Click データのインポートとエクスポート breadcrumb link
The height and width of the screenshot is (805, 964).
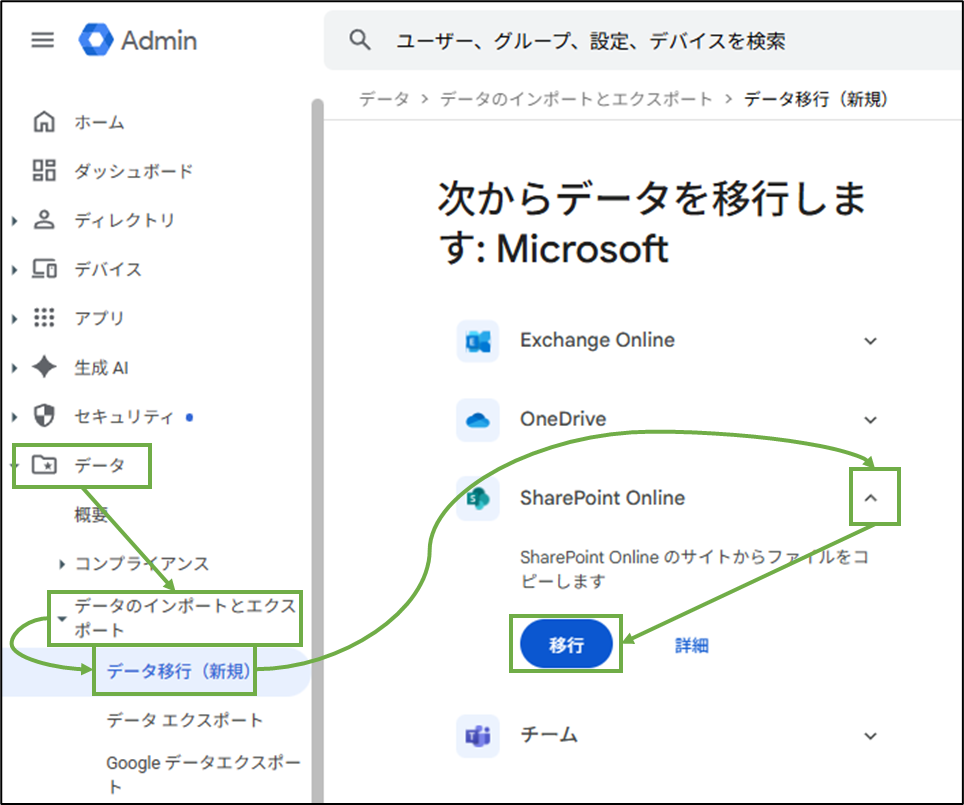[x=576, y=99]
